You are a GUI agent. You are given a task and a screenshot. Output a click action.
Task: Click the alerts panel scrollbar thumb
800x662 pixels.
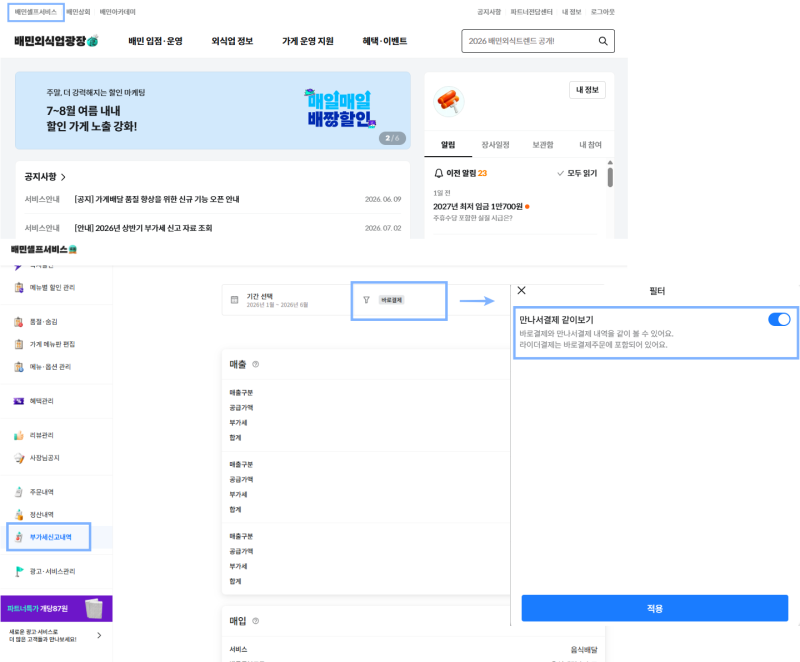(x=610, y=177)
